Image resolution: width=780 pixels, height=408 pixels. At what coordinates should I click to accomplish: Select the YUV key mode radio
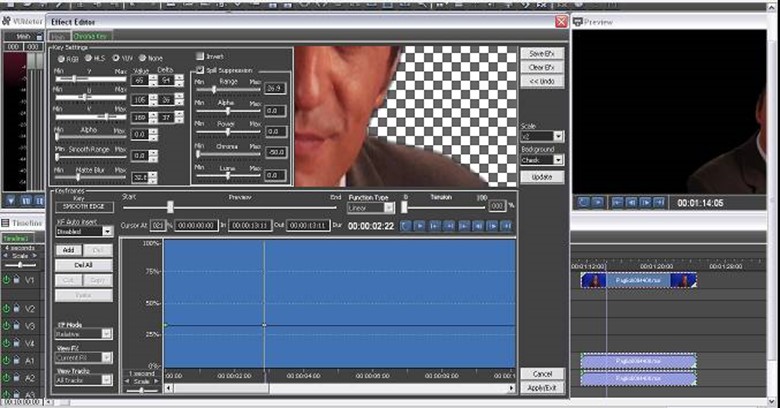116,58
